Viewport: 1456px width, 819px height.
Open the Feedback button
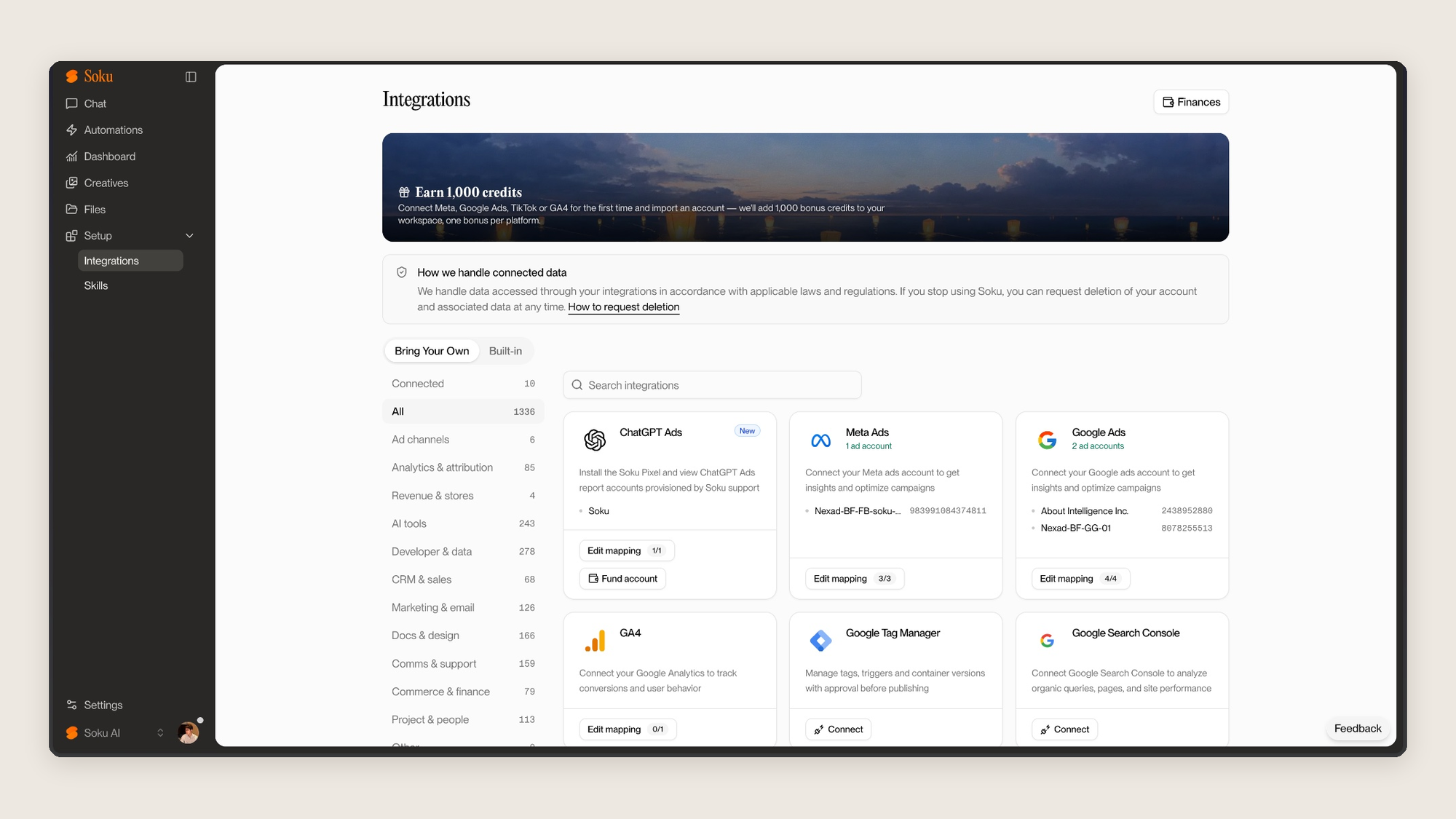[x=1357, y=729]
